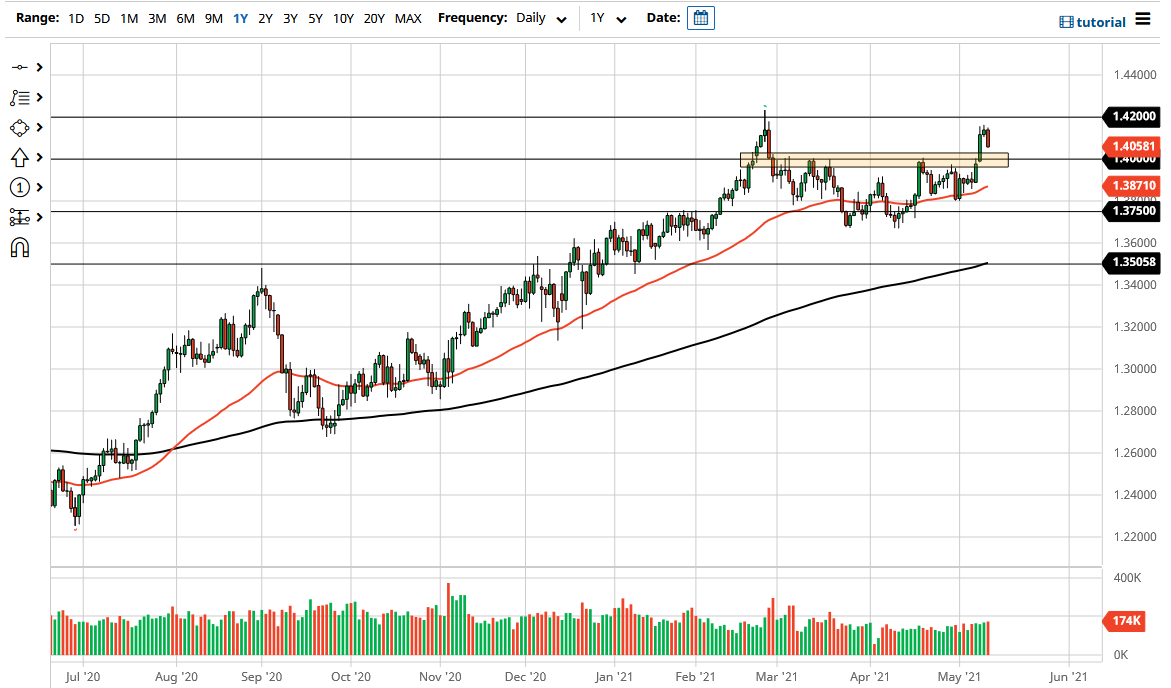The image size is (1171, 688).
Task: Open the hamburger menu icon
Action: coord(1143,19)
